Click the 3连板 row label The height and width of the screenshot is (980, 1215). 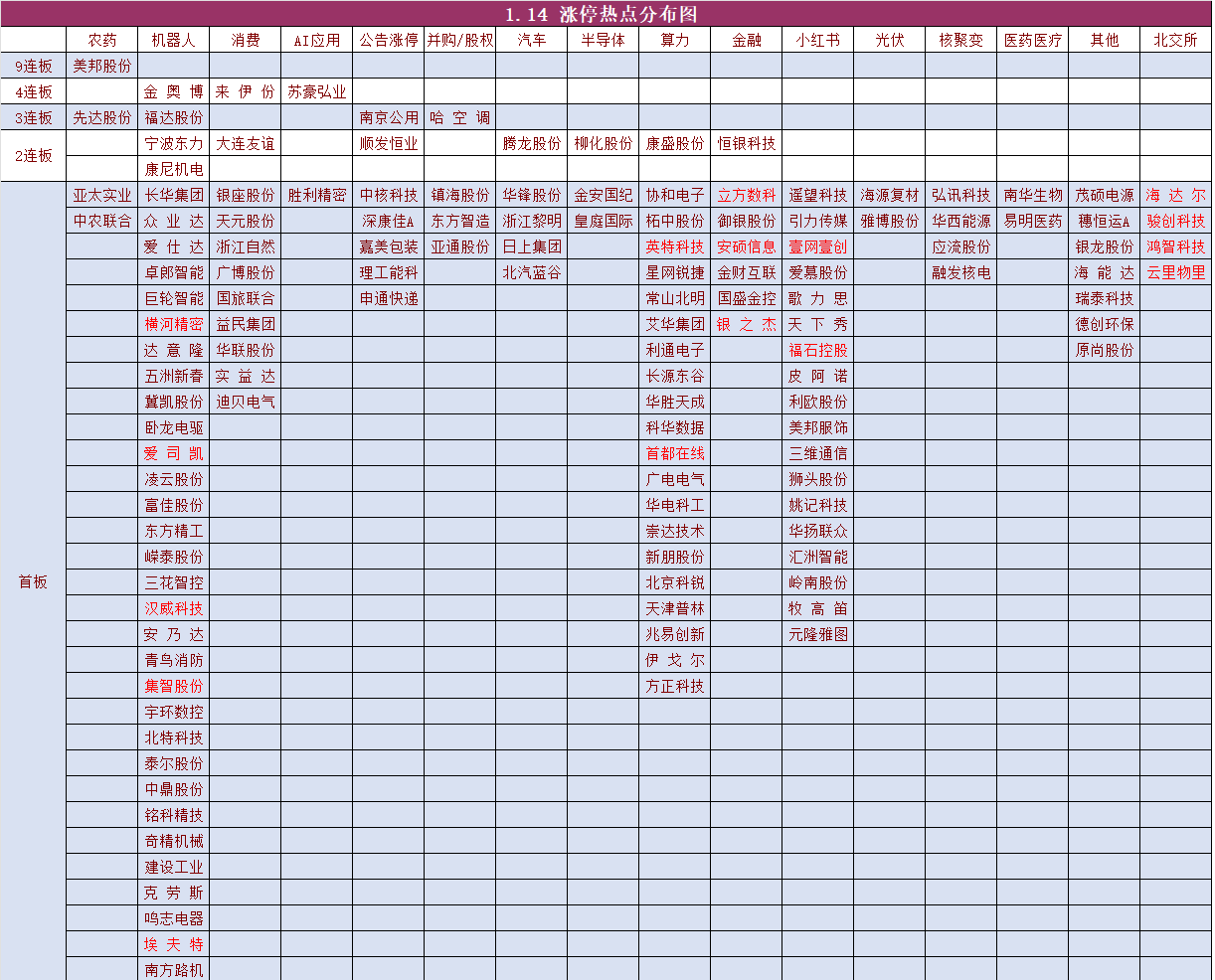click(x=34, y=117)
